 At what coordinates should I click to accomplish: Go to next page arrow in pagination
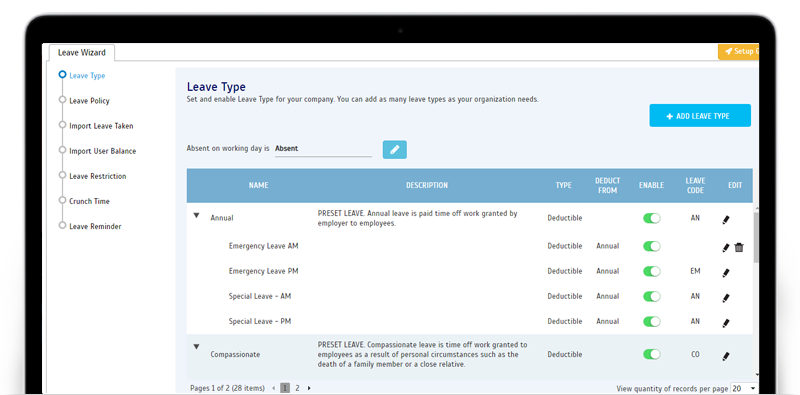click(x=309, y=388)
